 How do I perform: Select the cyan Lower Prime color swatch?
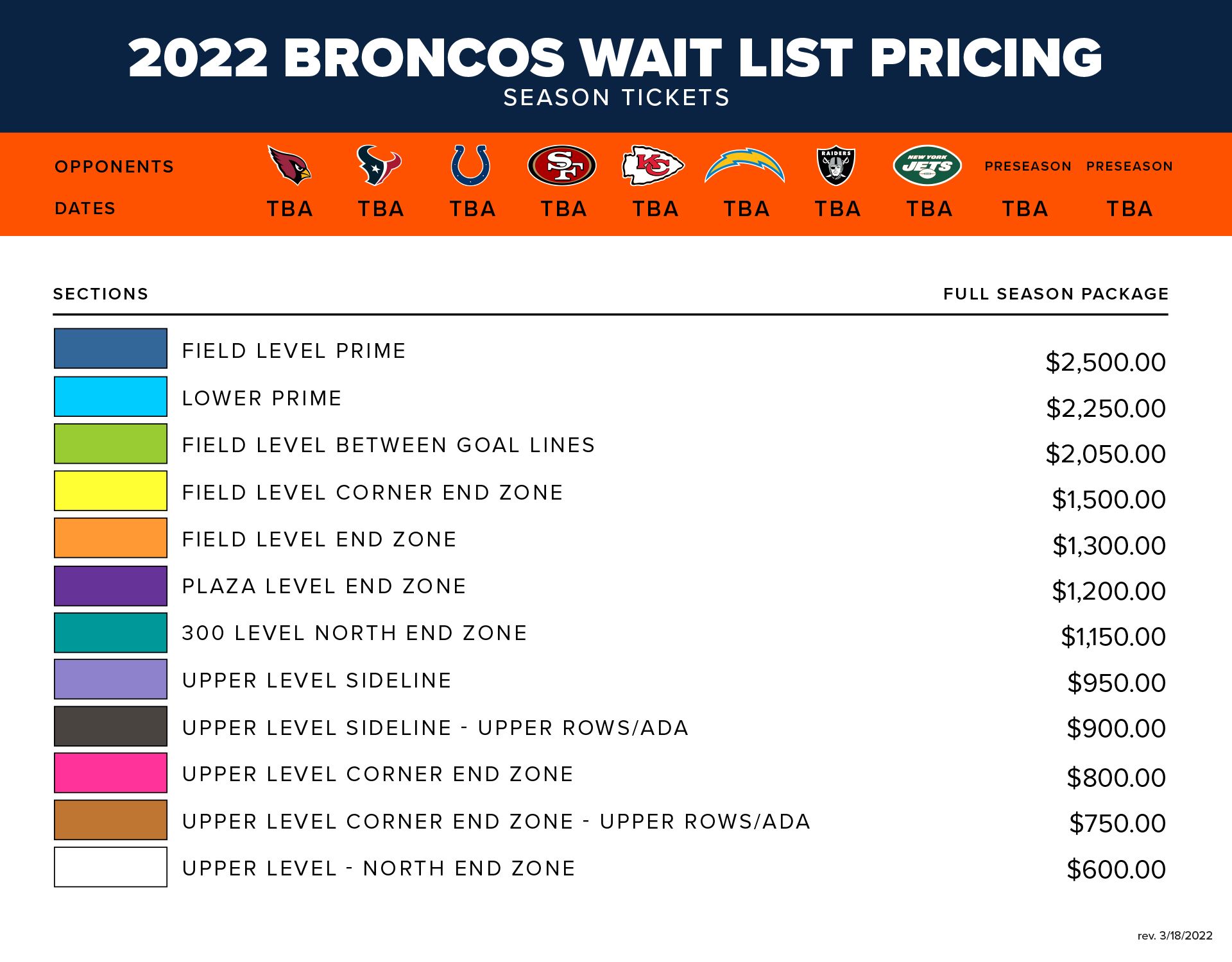point(110,396)
